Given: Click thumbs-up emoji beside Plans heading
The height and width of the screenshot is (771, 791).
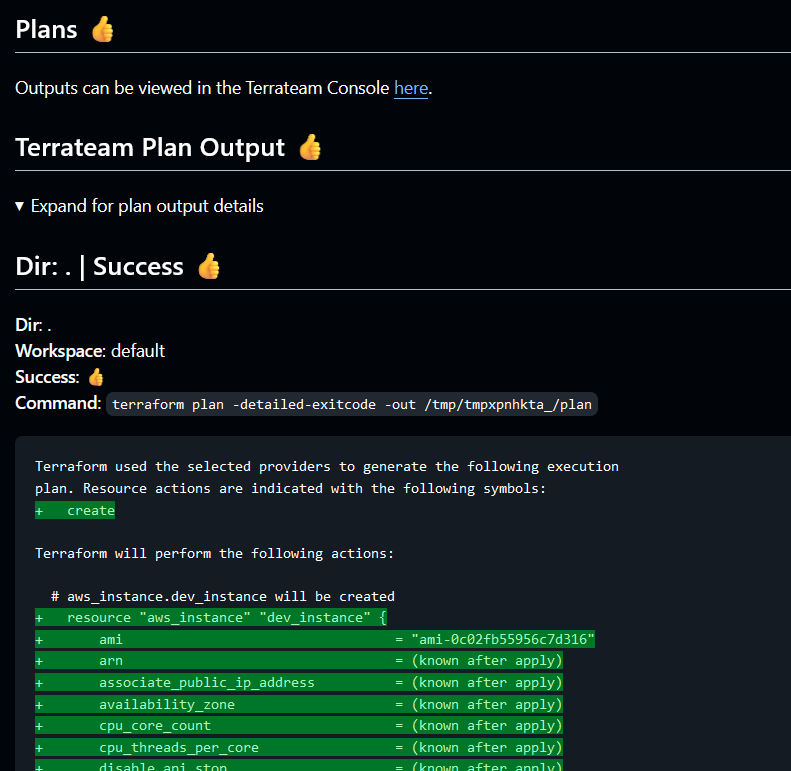Looking at the screenshot, I should coord(103,29).
